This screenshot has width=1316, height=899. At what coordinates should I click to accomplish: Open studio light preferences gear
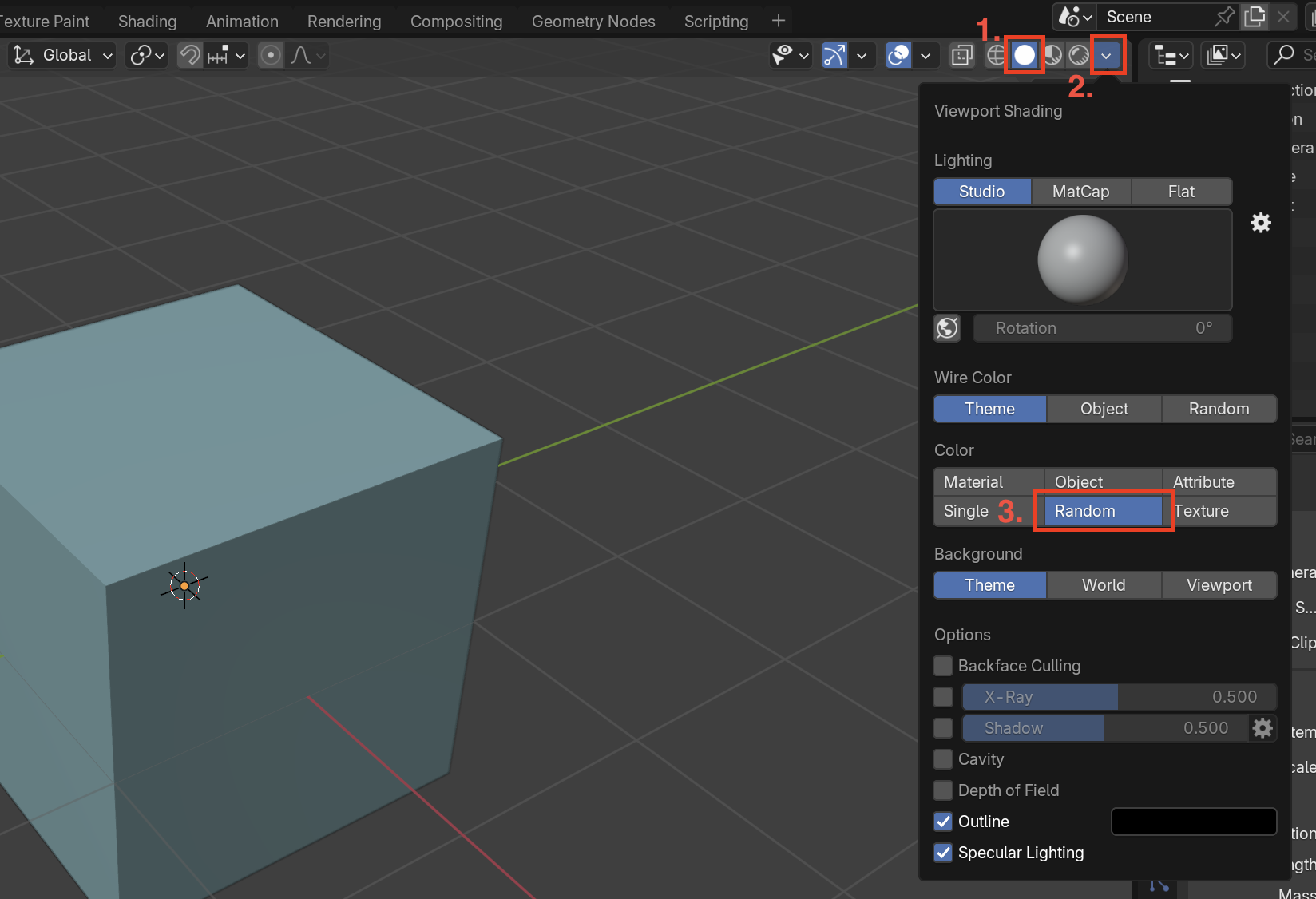[x=1261, y=223]
